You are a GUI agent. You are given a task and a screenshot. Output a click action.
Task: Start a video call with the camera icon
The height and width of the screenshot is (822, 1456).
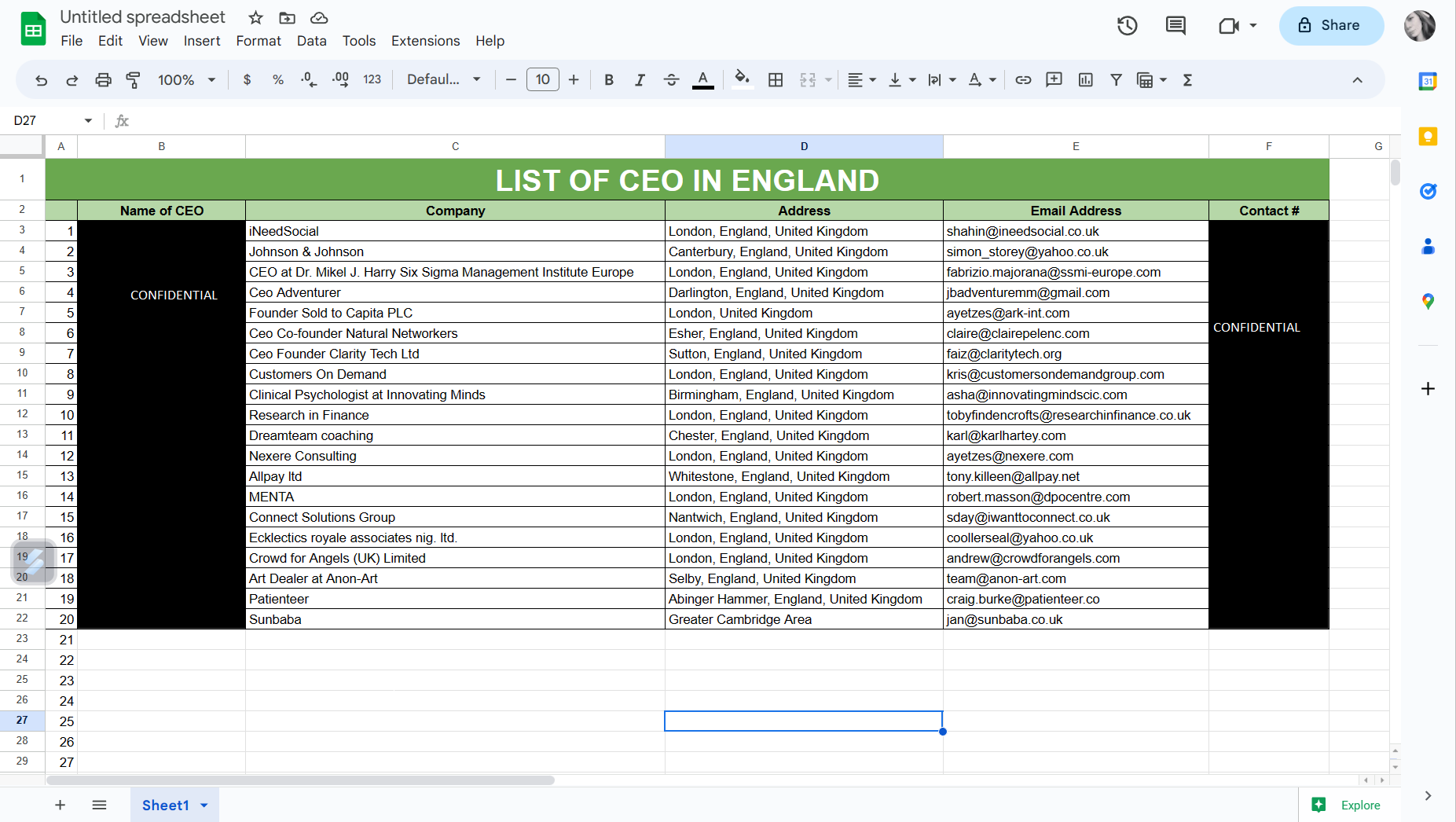(x=1229, y=26)
